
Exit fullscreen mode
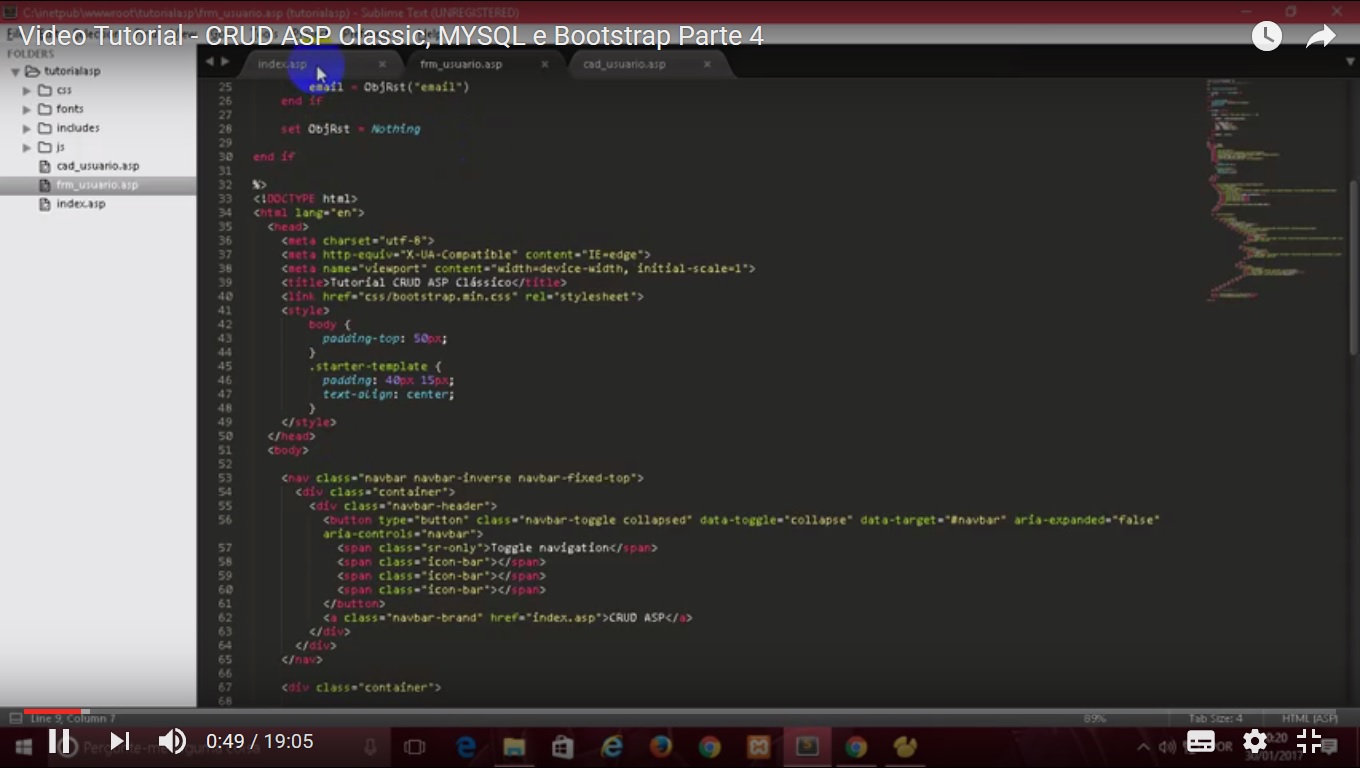tap(1309, 741)
